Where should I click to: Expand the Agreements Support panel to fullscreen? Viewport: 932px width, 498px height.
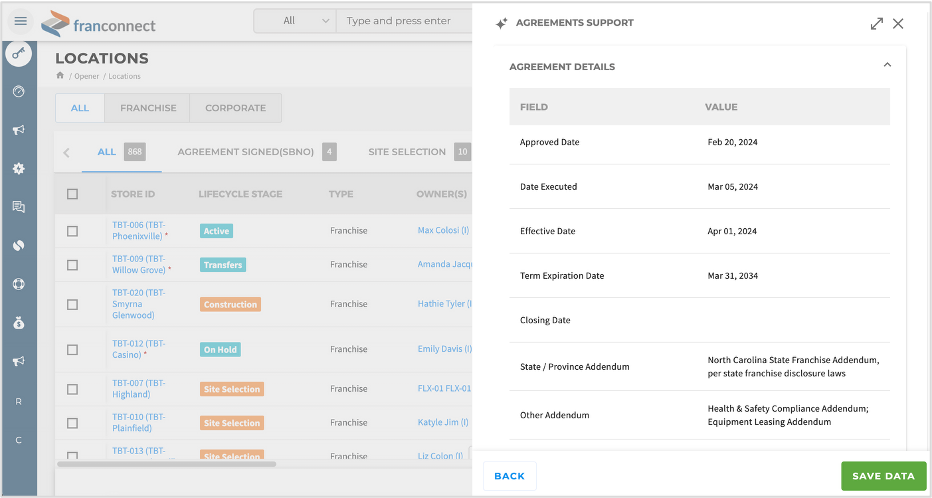coord(876,23)
